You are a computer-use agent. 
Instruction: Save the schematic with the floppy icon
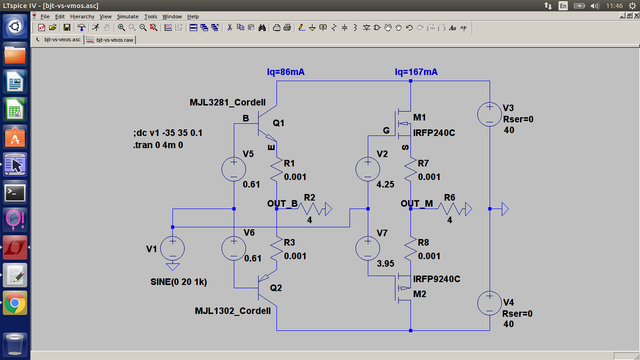tap(67, 28)
